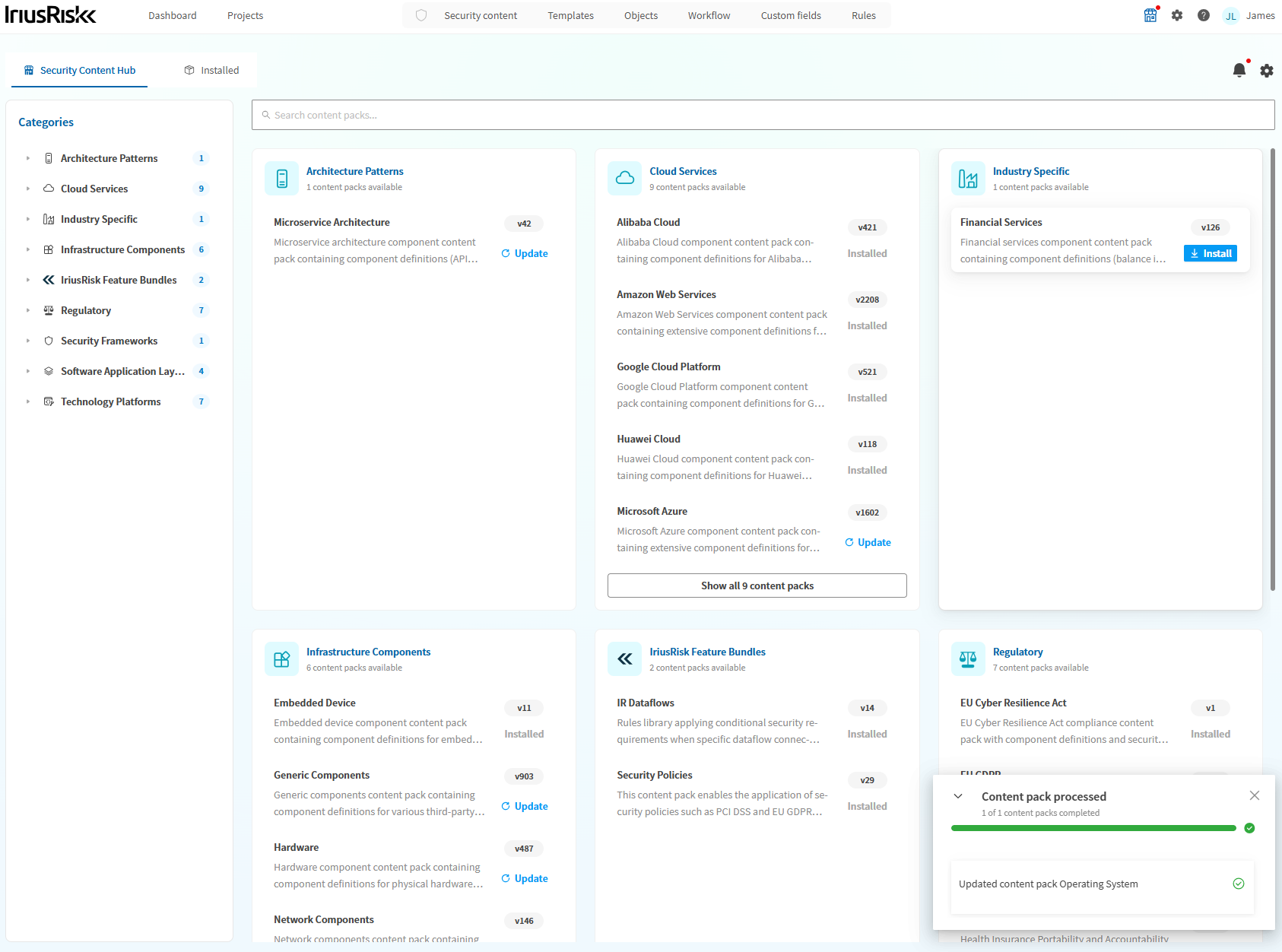Click the Architecture Patterns sidebar icon
This screenshot has width=1282, height=952.
point(49,158)
